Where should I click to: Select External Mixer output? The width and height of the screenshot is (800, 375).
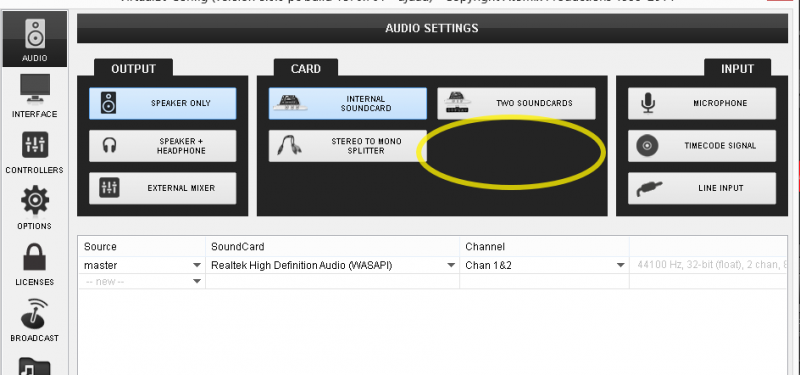click(x=163, y=188)
